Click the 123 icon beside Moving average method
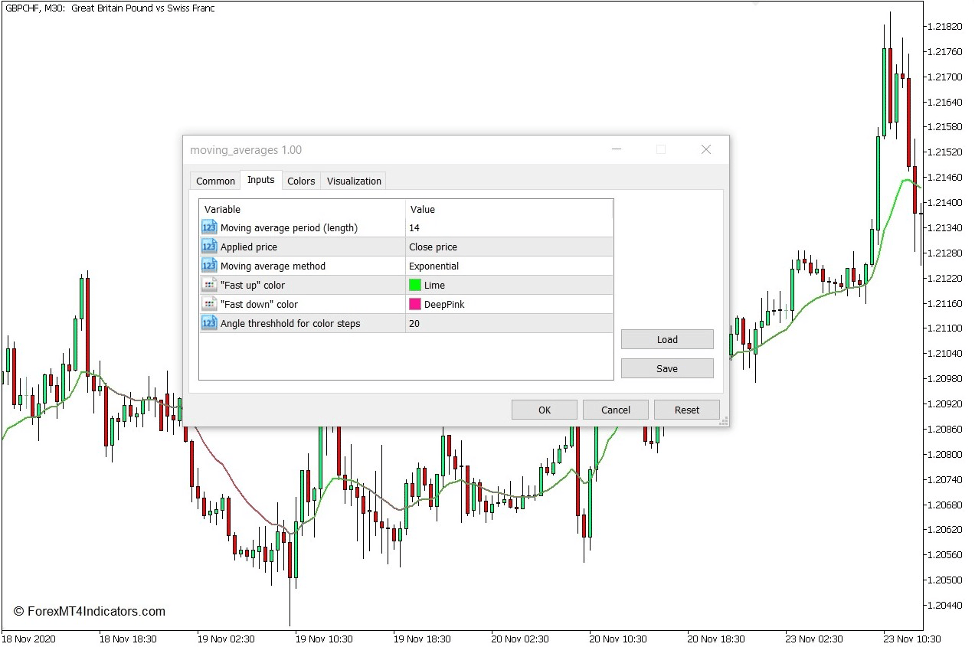Image resolution: width=977 pixels, height=647 pixels. pyautogui.click(x=209, y=265)
